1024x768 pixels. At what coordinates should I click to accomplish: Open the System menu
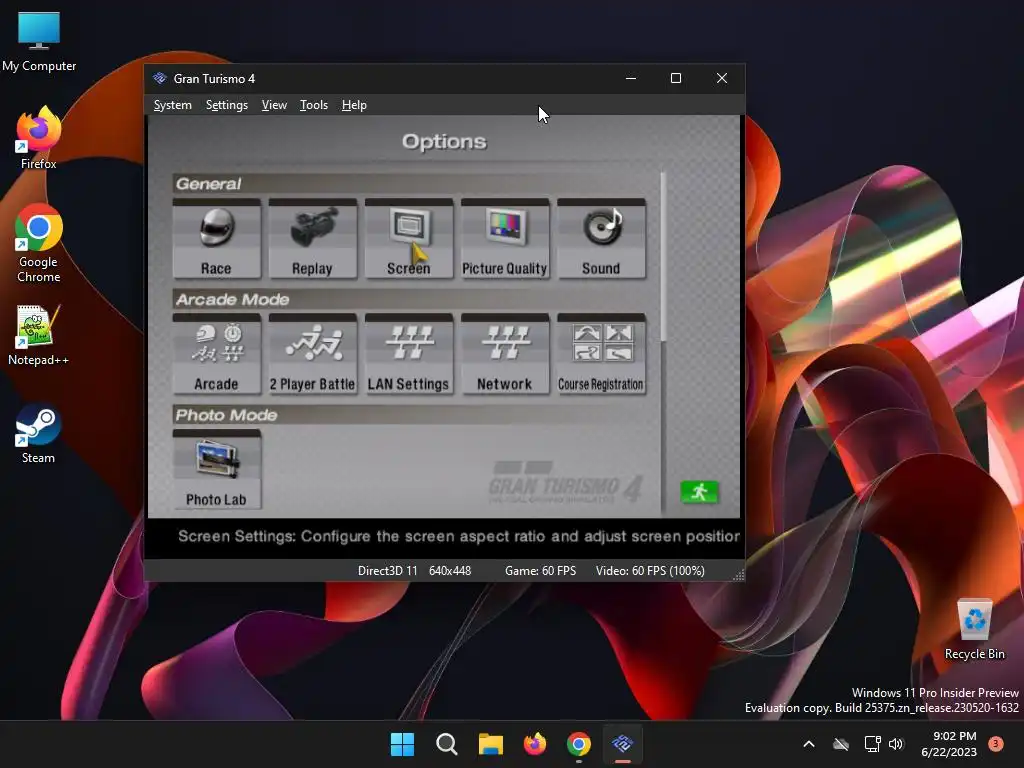tap(172, 105)
